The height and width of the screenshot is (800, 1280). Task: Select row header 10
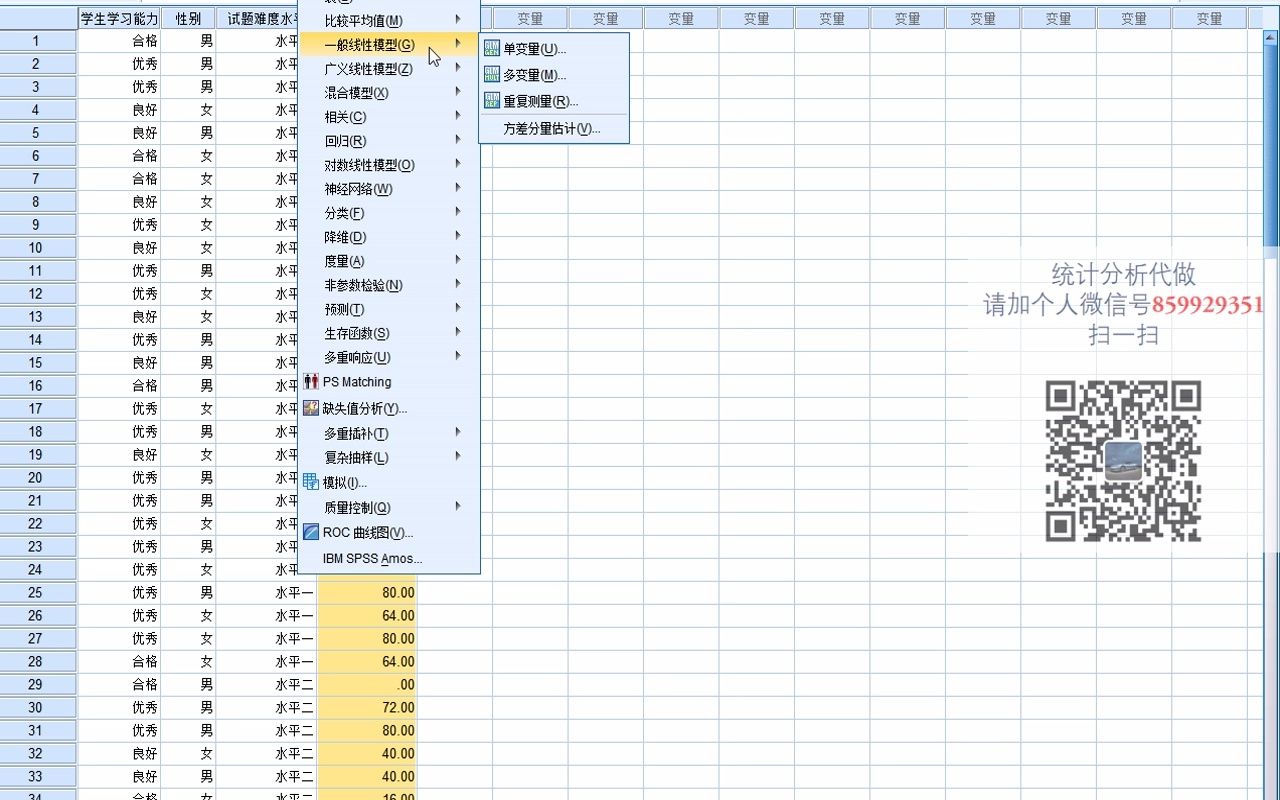[36, 247]
